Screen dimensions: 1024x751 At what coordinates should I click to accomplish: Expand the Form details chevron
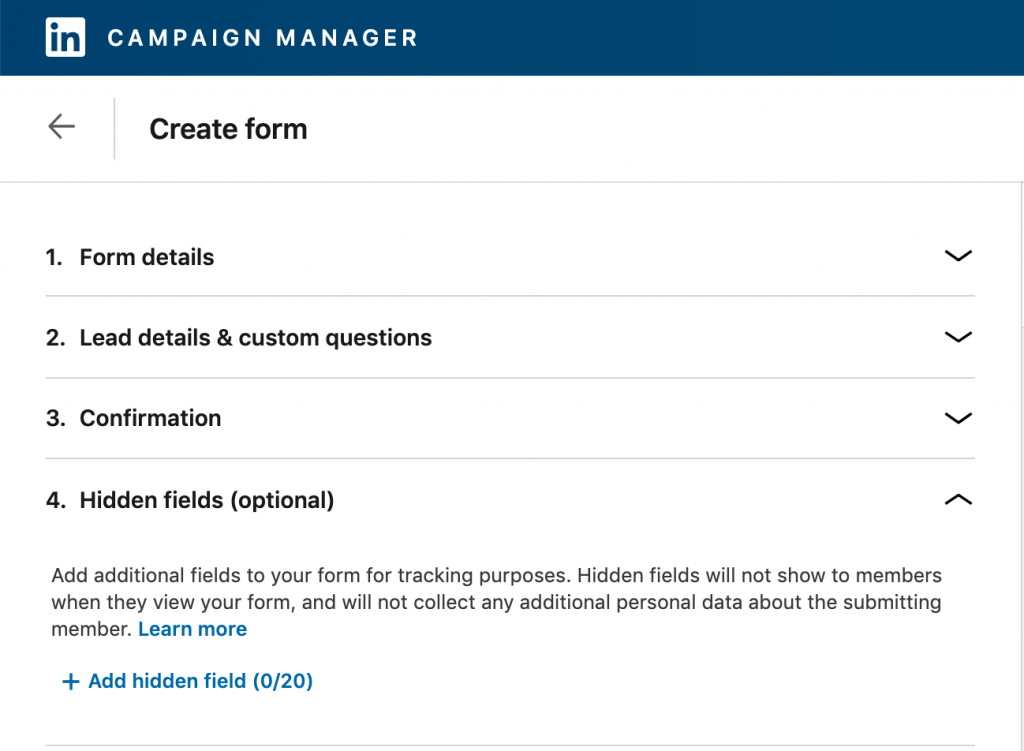click(958, 255)
